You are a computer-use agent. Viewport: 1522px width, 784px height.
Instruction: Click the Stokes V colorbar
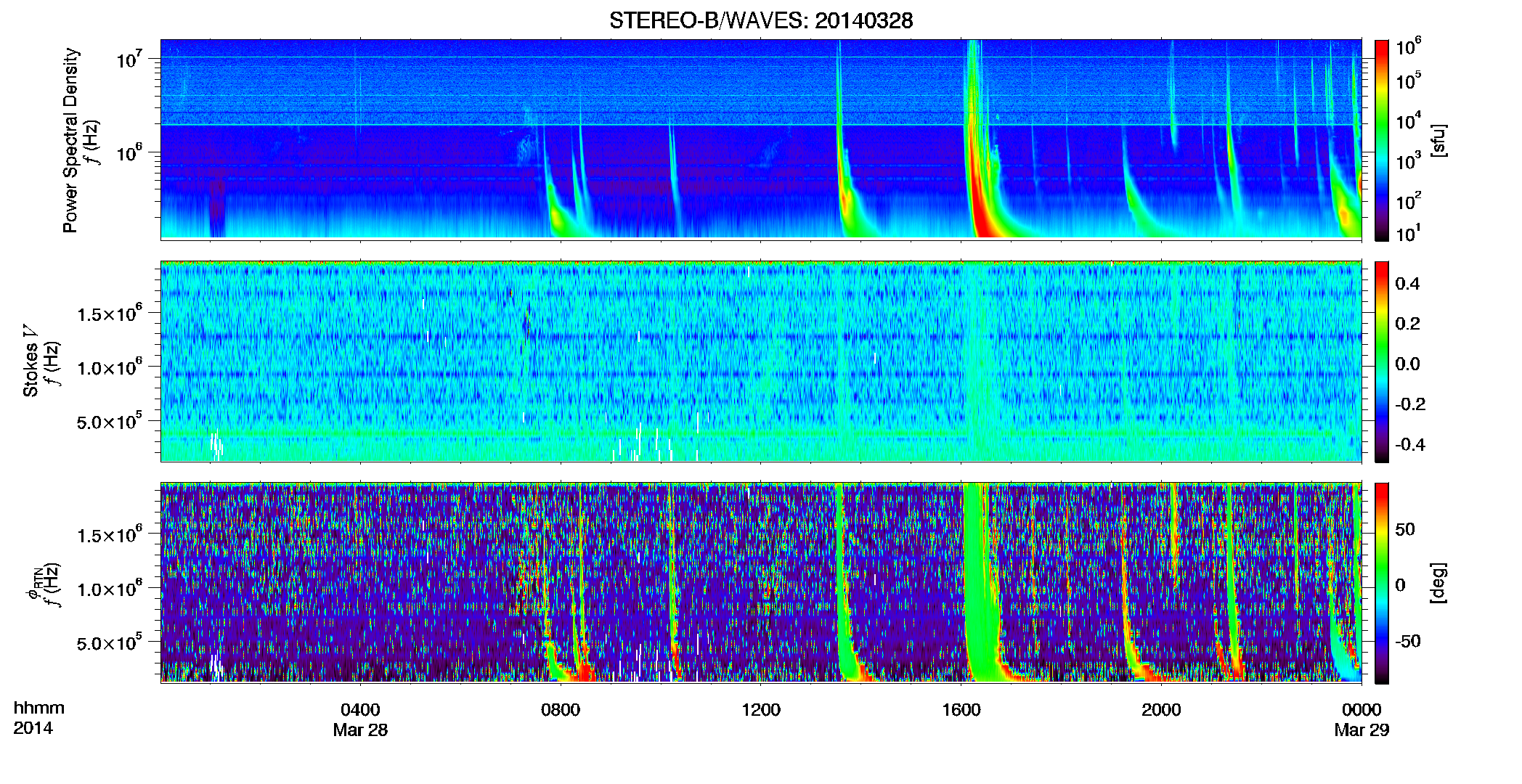click(x=1382, y=362)
